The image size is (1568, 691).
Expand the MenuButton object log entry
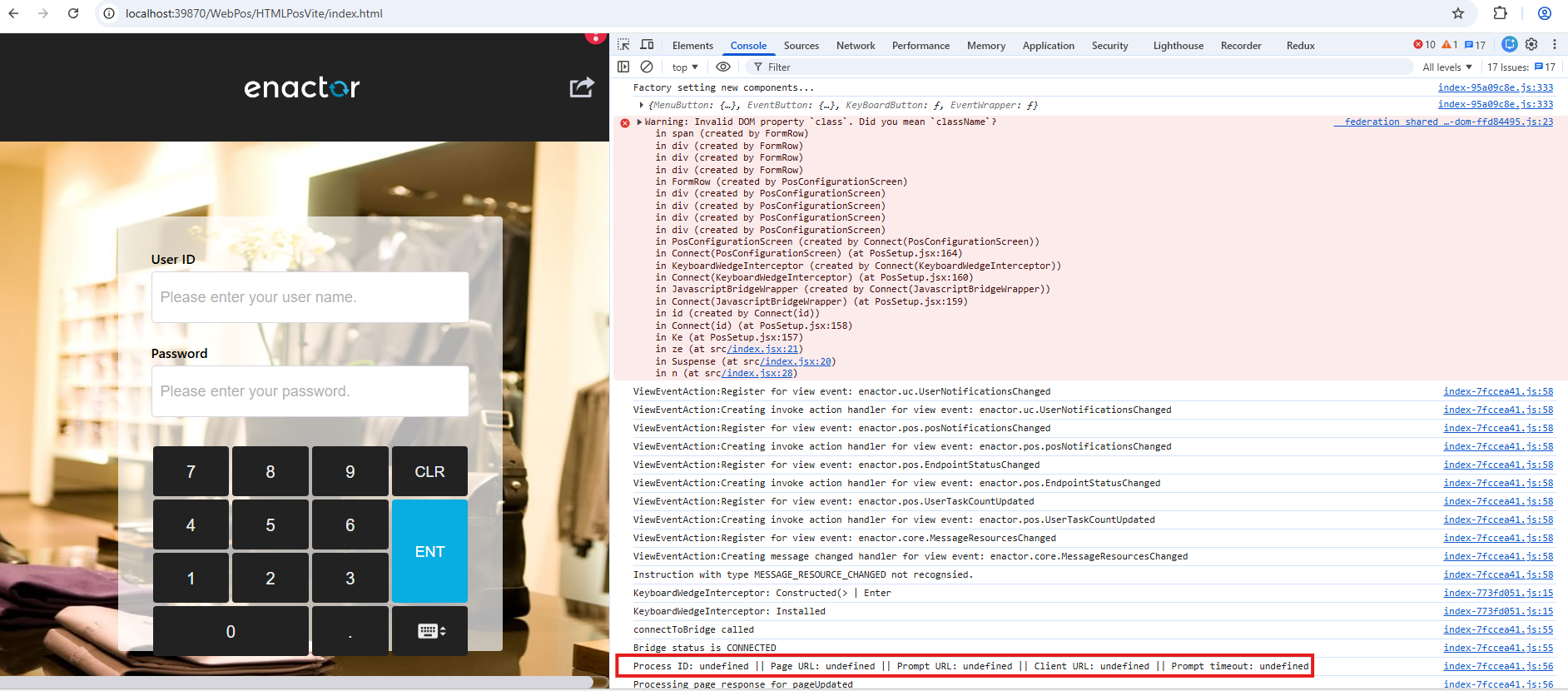pyautogui.click(x=641, y=105)
